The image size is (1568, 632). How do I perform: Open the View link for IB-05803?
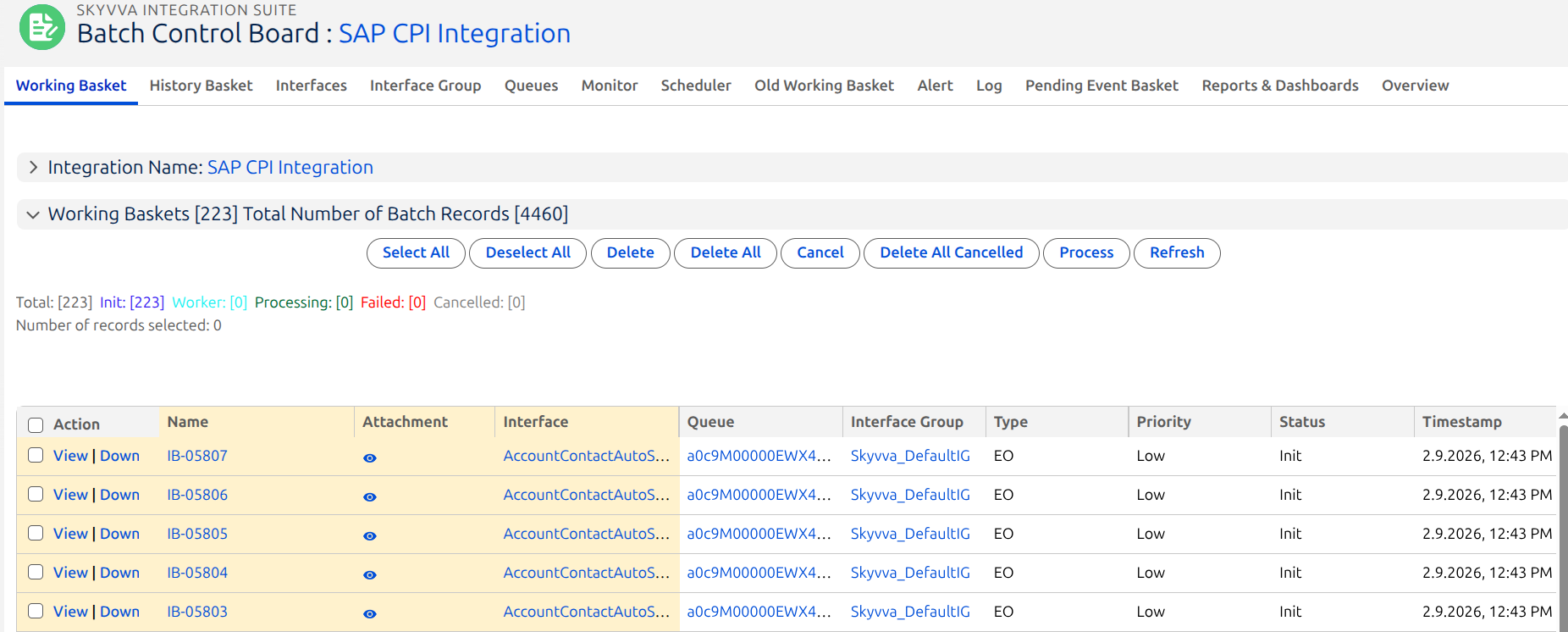coord(70,611)
